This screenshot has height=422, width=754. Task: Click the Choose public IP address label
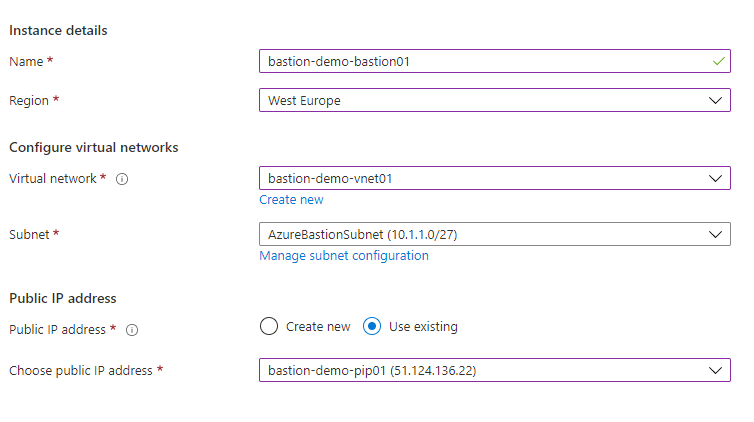81,371
